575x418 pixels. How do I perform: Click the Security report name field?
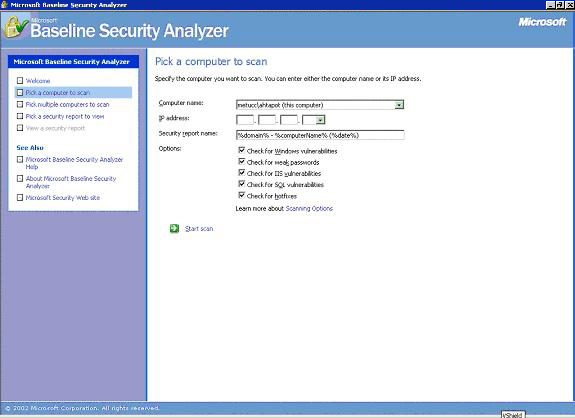coord(320,135)
